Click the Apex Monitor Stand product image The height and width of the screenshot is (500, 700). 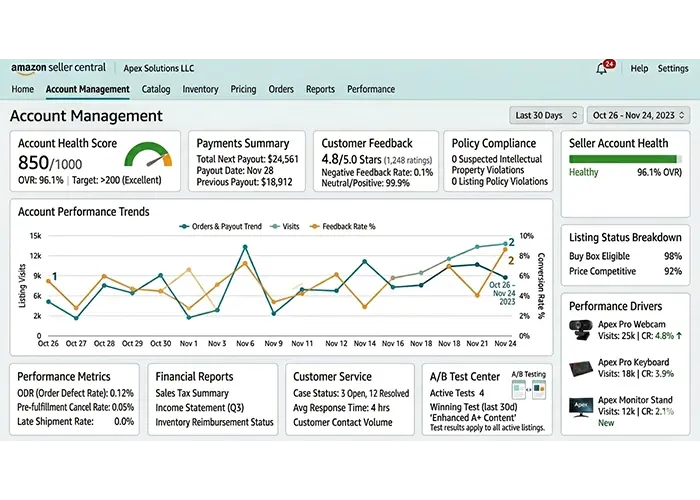pyautogui.click(x=581, y=407)
